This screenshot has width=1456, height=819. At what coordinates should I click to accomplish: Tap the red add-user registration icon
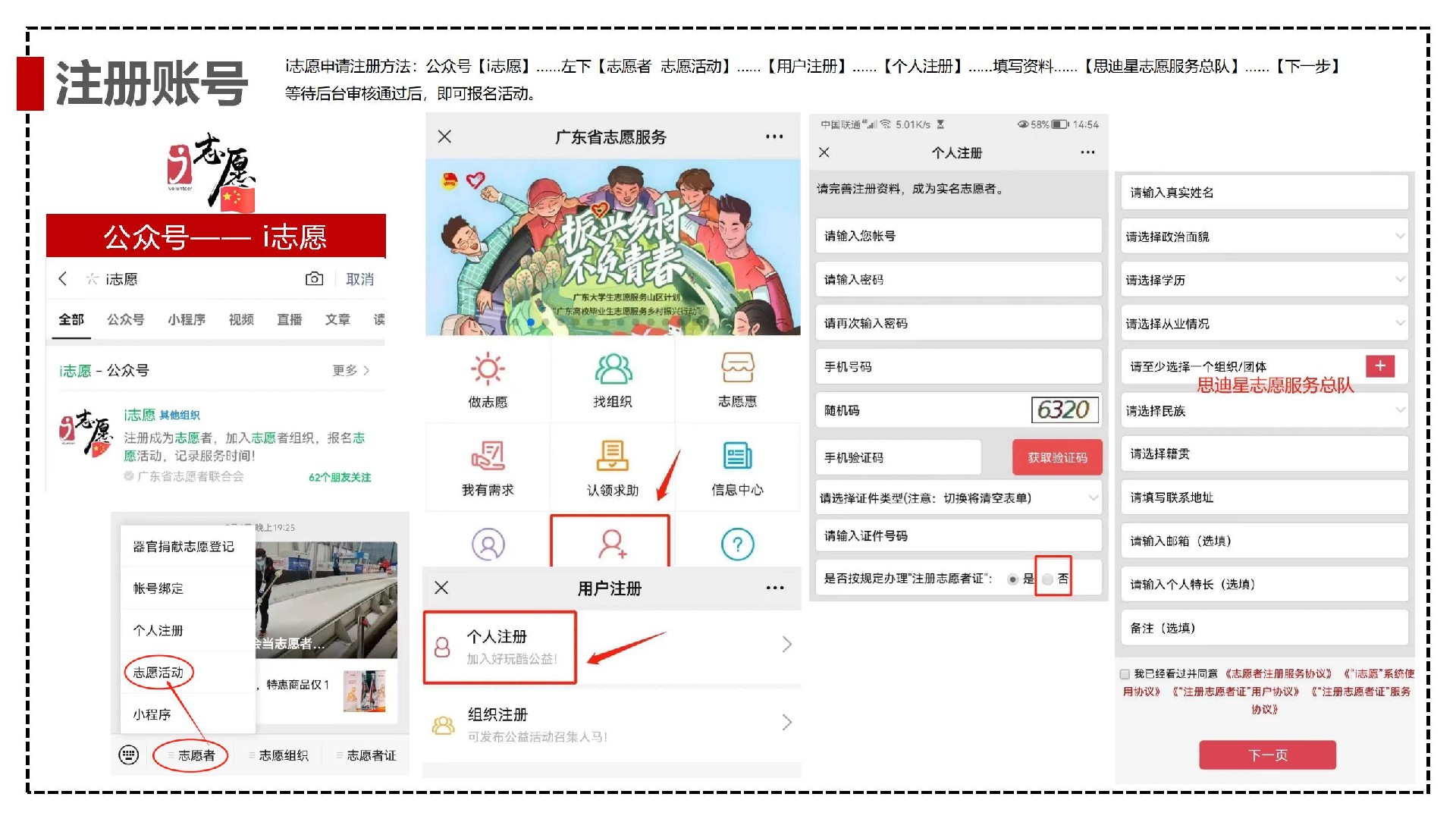(x=612, y=544)
